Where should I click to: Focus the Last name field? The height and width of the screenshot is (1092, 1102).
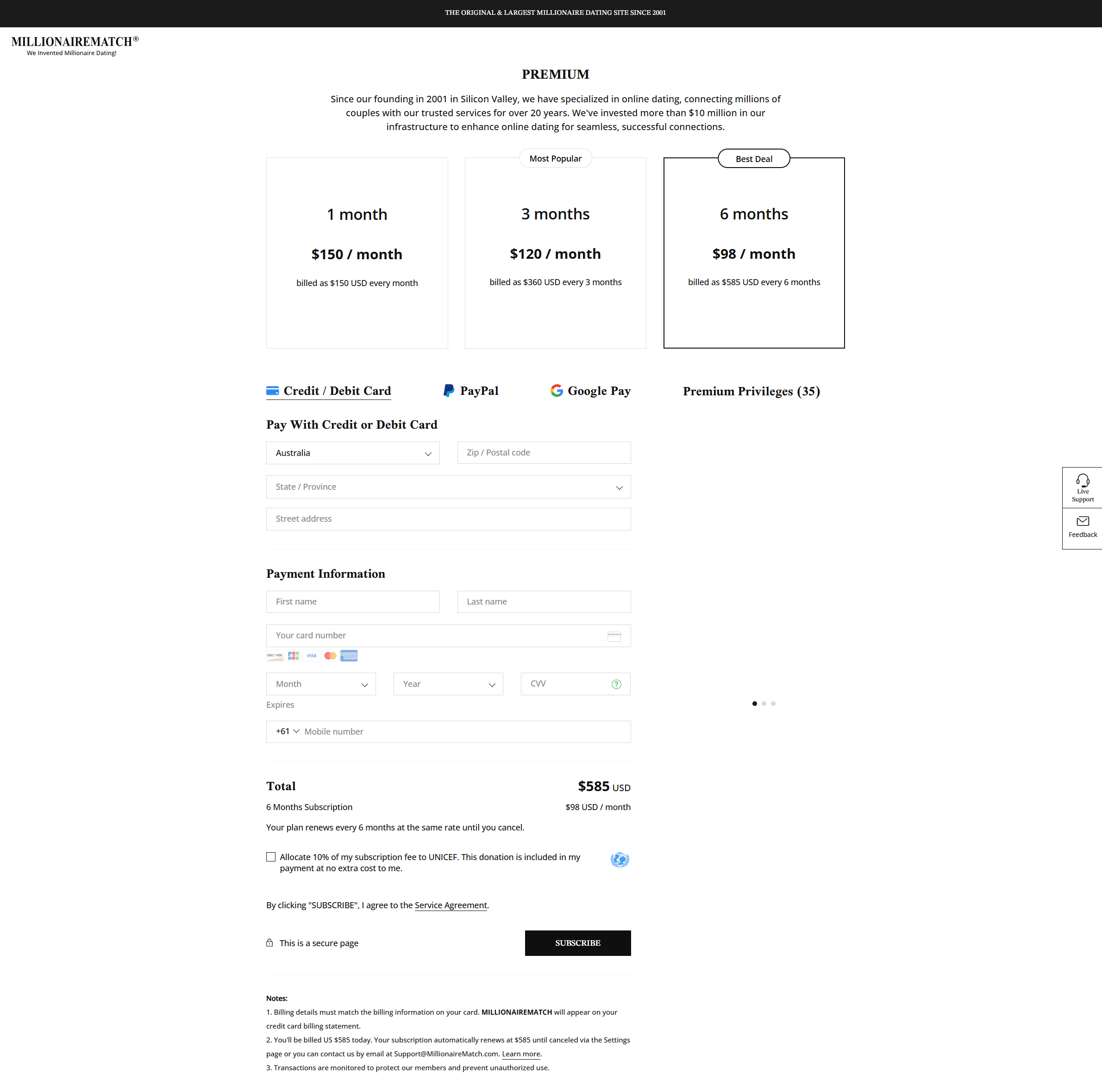[544, 602]
